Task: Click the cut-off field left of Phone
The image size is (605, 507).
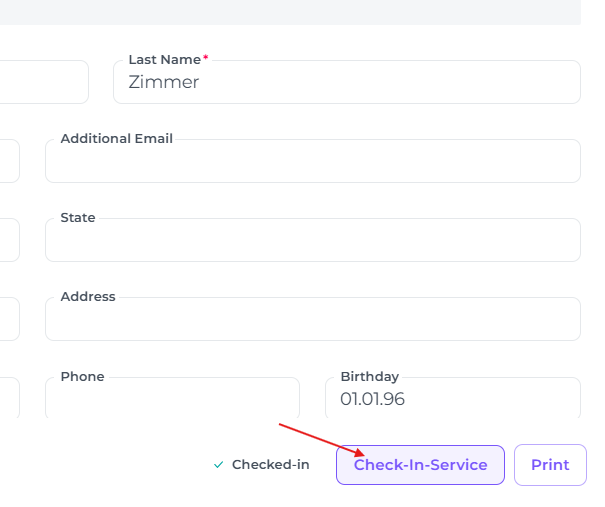Action: tap(9, 398)
